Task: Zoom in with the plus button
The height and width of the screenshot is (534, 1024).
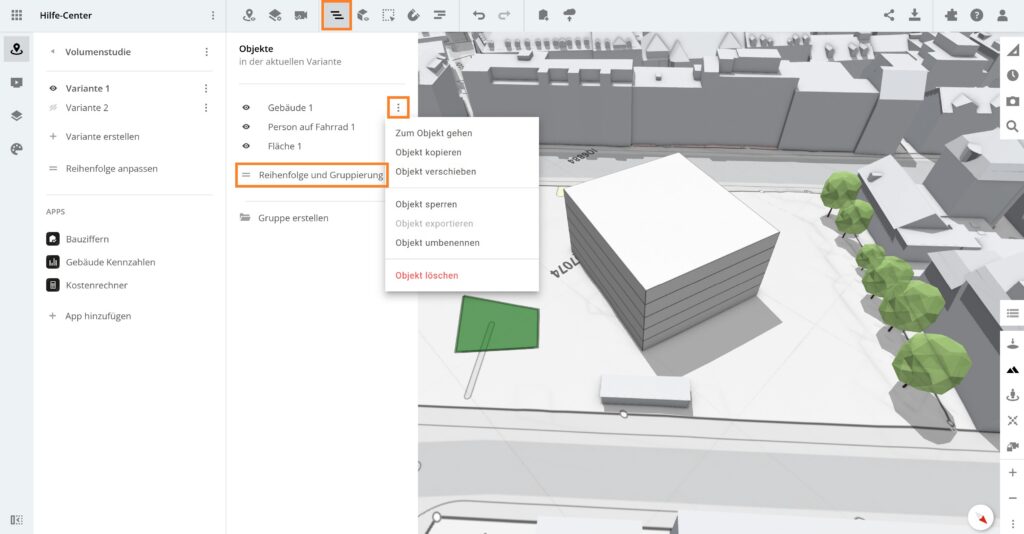Action: tap(1012, 473)
